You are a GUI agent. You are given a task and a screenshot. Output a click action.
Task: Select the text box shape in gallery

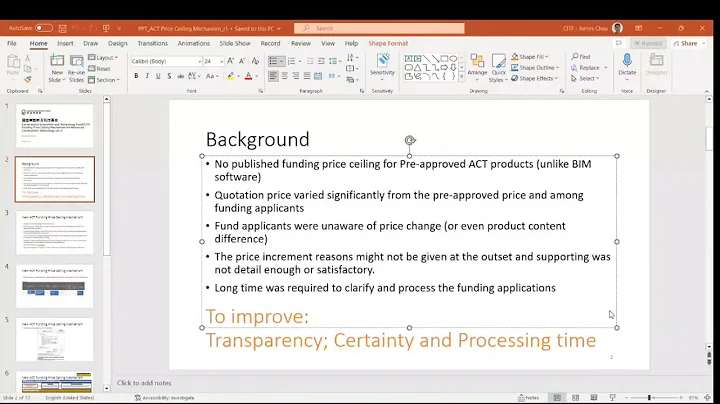click(x=408, y=58)
